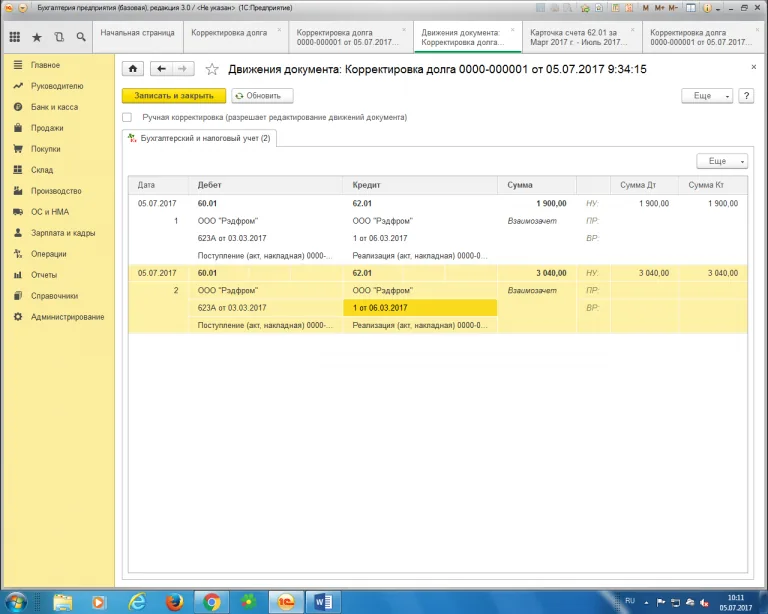Click the Обновить button
This screenshot has width=768, height=614.
coord(262,96)
